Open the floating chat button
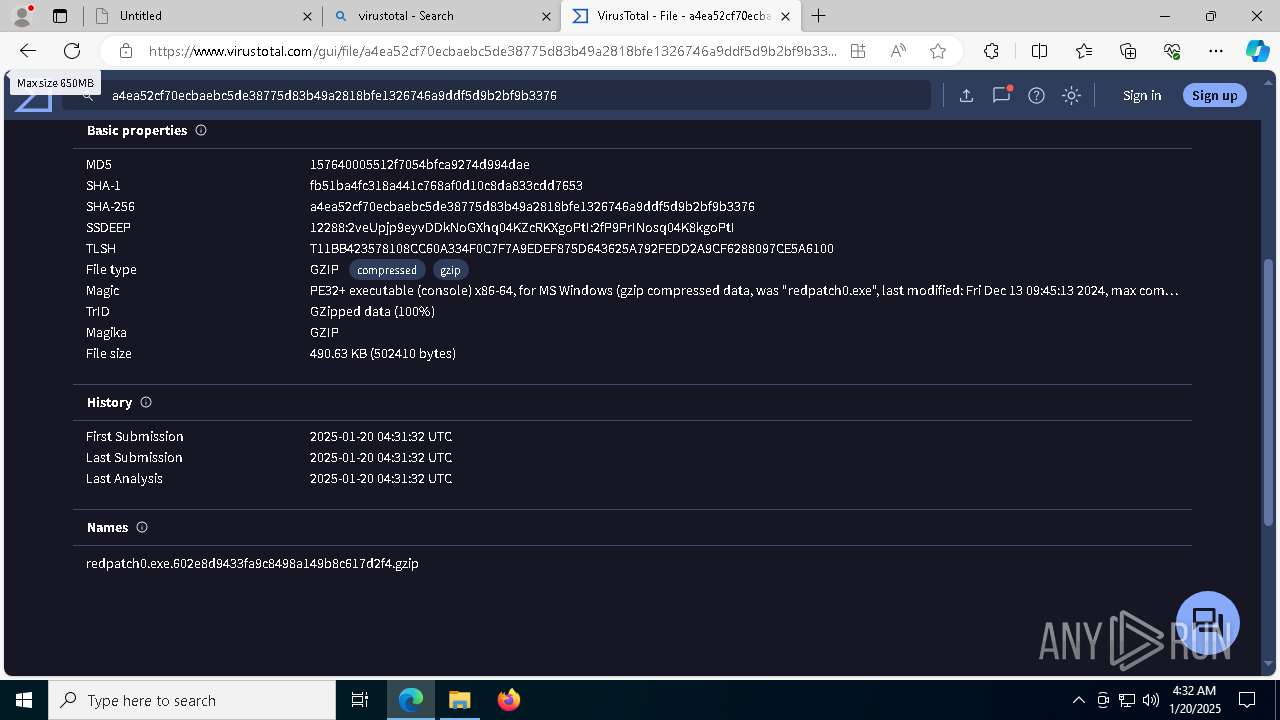The width and height of the screenshot is (1280, 720). (x=1208, y=623)
